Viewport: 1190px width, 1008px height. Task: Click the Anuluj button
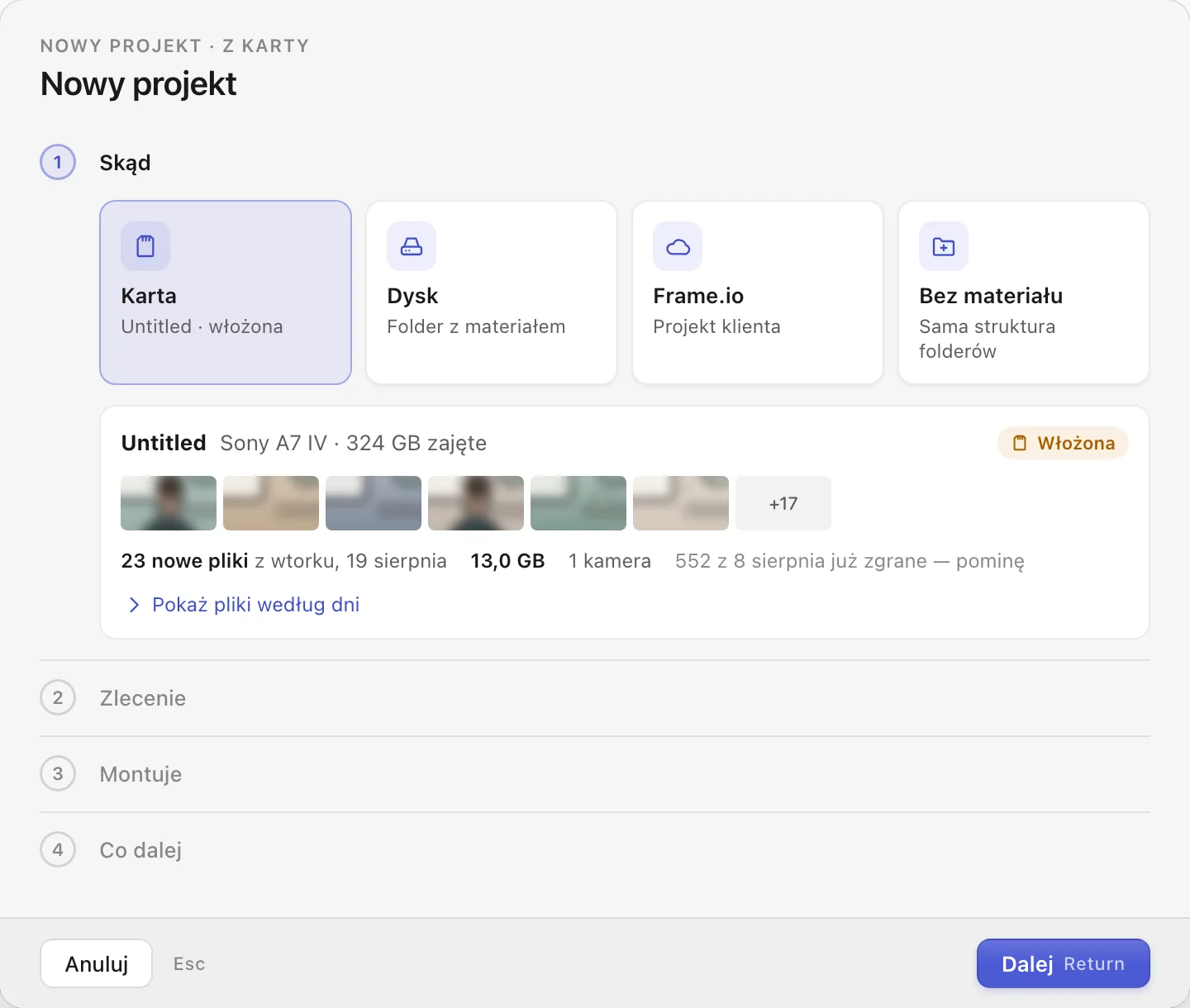click(x=97, y=963)
